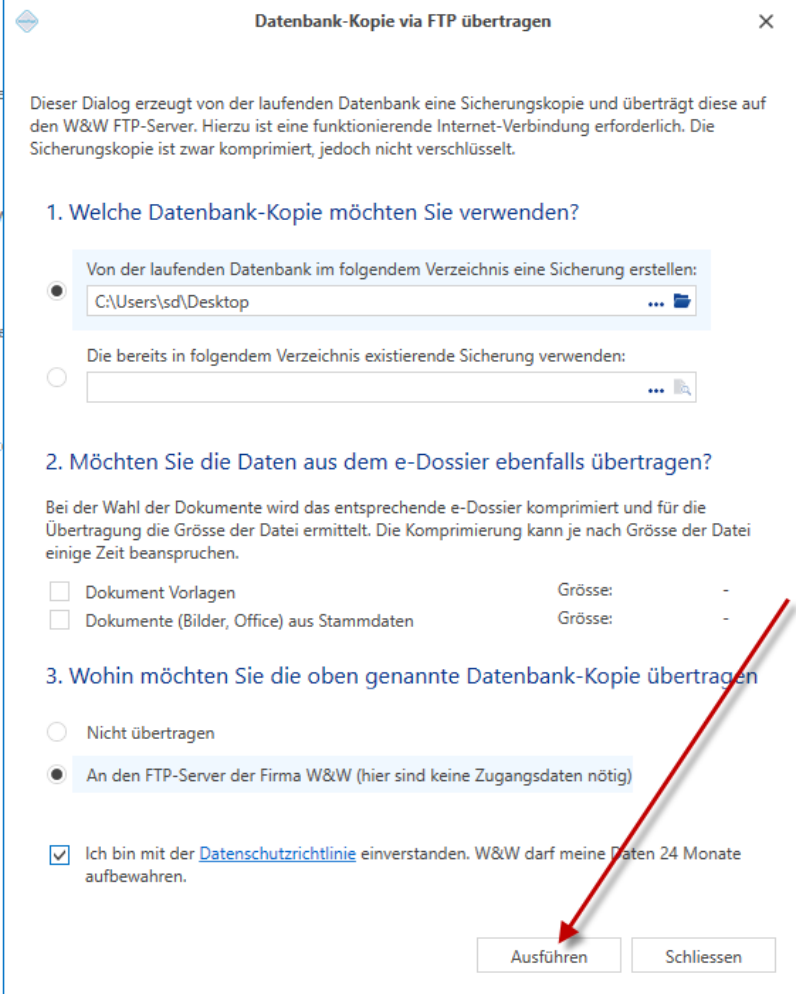Image resolution: width=796 pixels, height=994 pixels.
Task: Click label Die bereits in folgendem Verzeichnis existierende Sicherung
Action: click(x=356, y=356)
